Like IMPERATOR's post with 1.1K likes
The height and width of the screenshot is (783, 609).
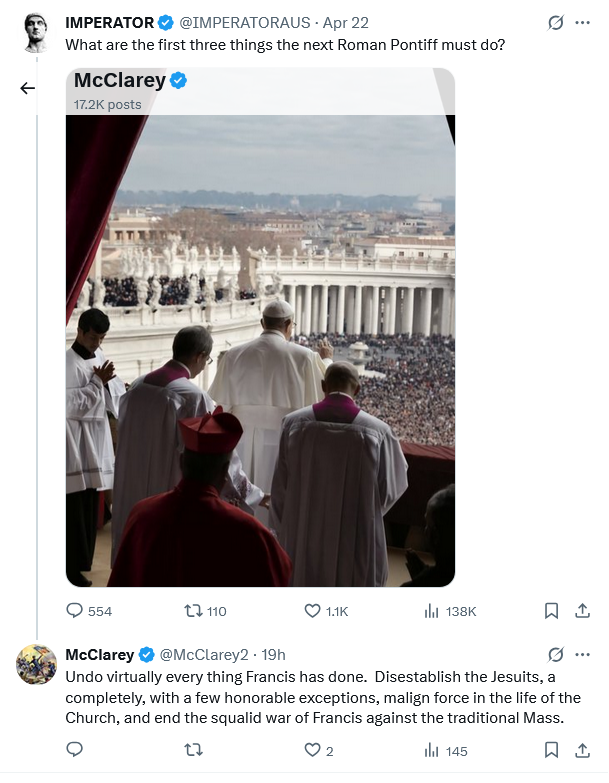pyautogui.click(x=312, y=611)
